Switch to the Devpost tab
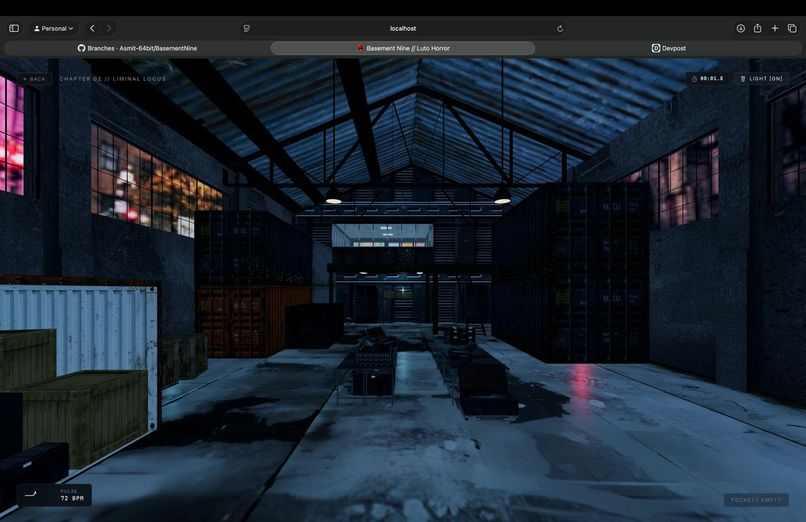The width and height of the screenshot is (806, 522). pyautogui.click(x=669, y=48)
